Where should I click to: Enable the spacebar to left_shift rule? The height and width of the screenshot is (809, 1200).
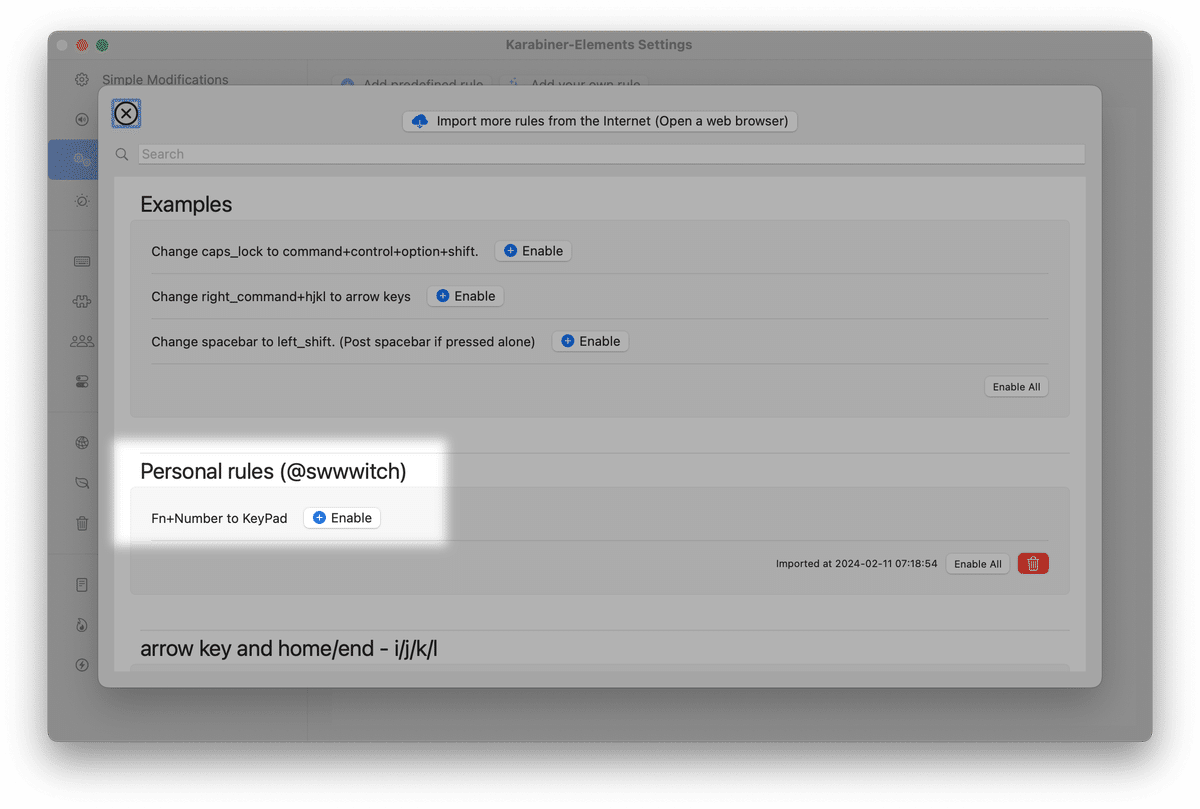(x=590, y=341)
